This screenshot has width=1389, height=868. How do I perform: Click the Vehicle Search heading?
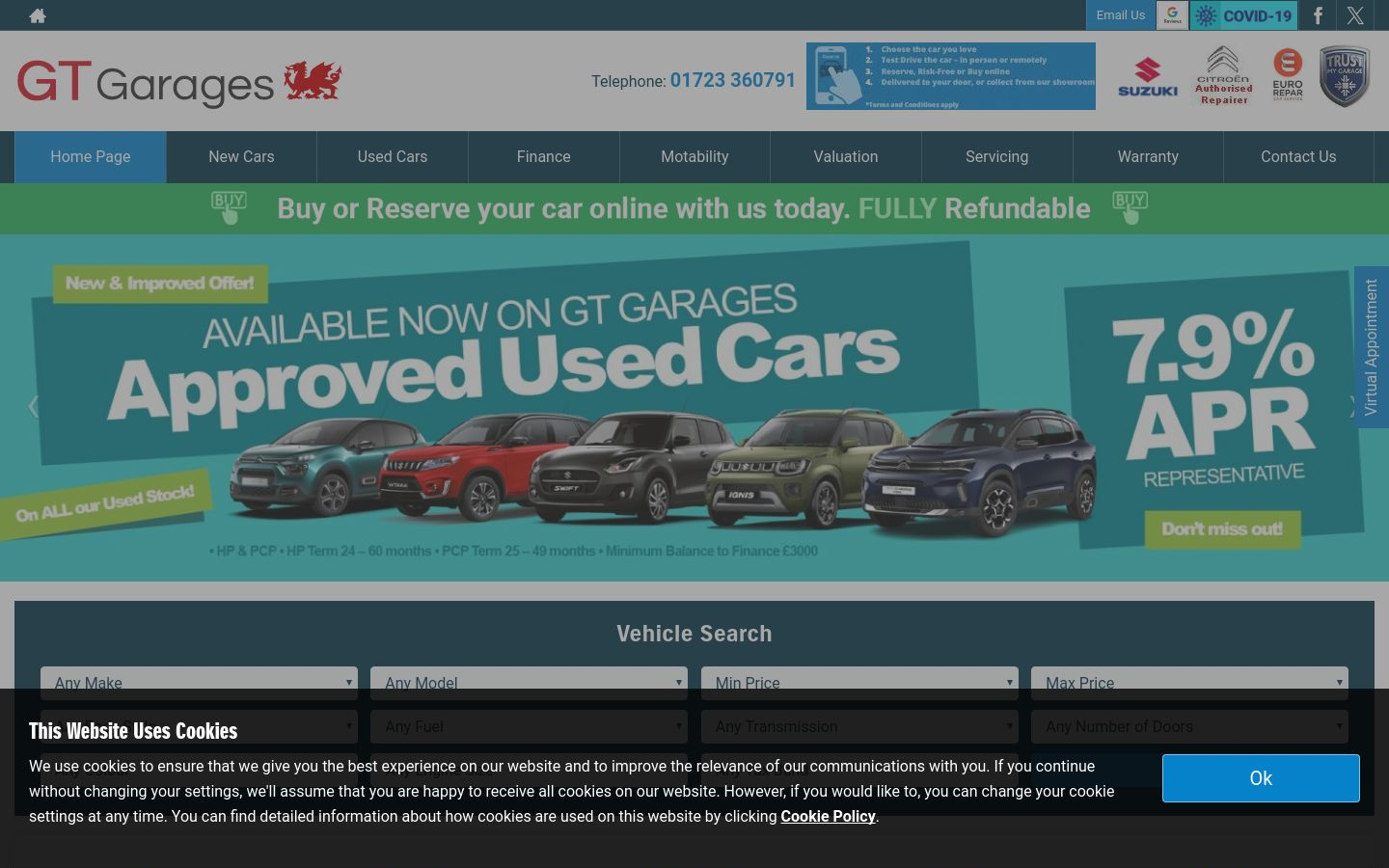coord(694,634)
